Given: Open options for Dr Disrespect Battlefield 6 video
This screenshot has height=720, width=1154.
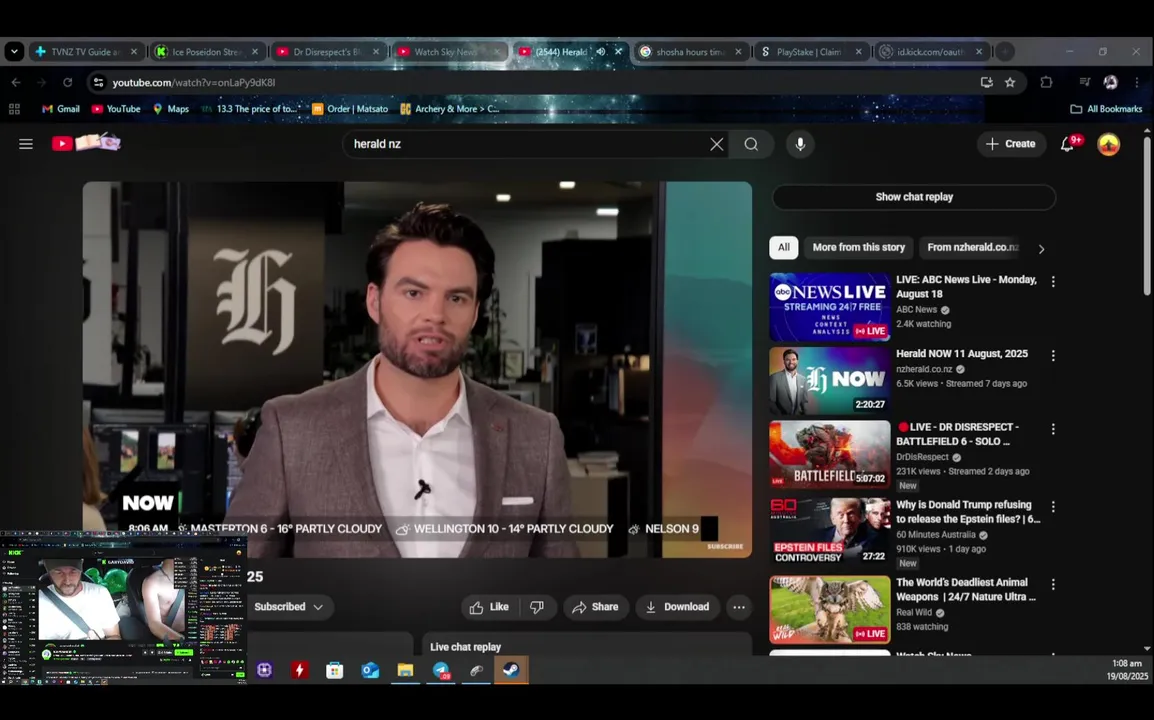Looking at the screenshot, I should (x=1053, y=429).
